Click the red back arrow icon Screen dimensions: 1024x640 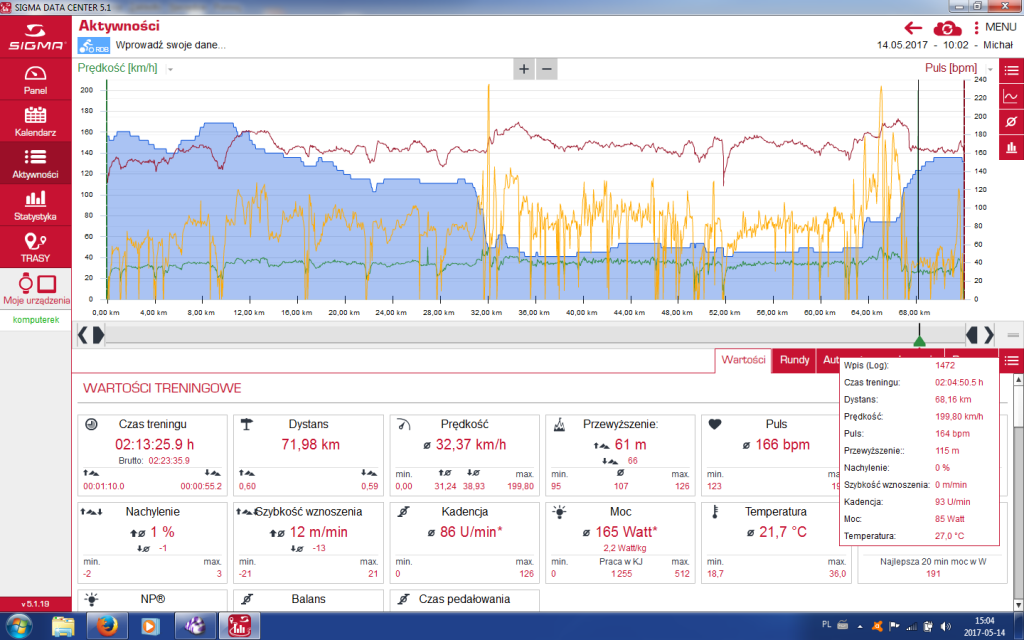[x=913, y=28]
